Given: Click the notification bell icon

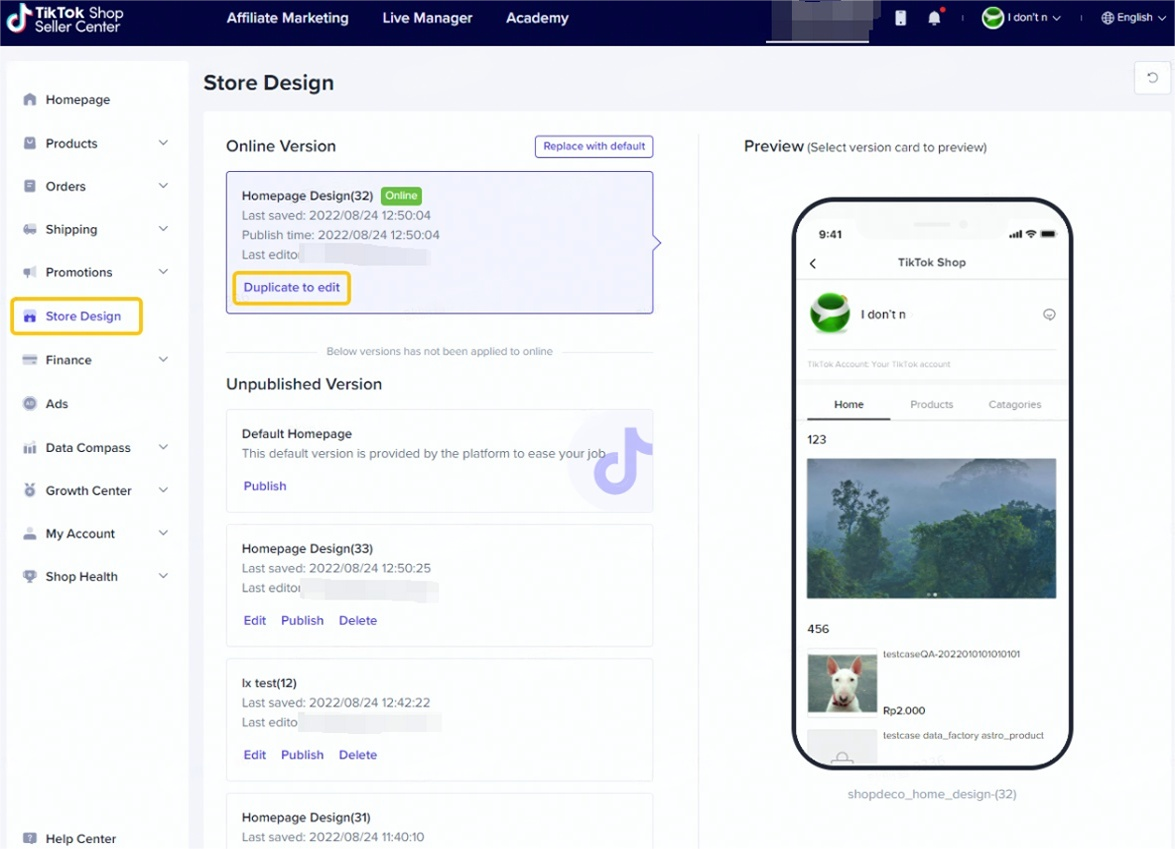Looking at the screenshot, I should click(x=934, y=18).
